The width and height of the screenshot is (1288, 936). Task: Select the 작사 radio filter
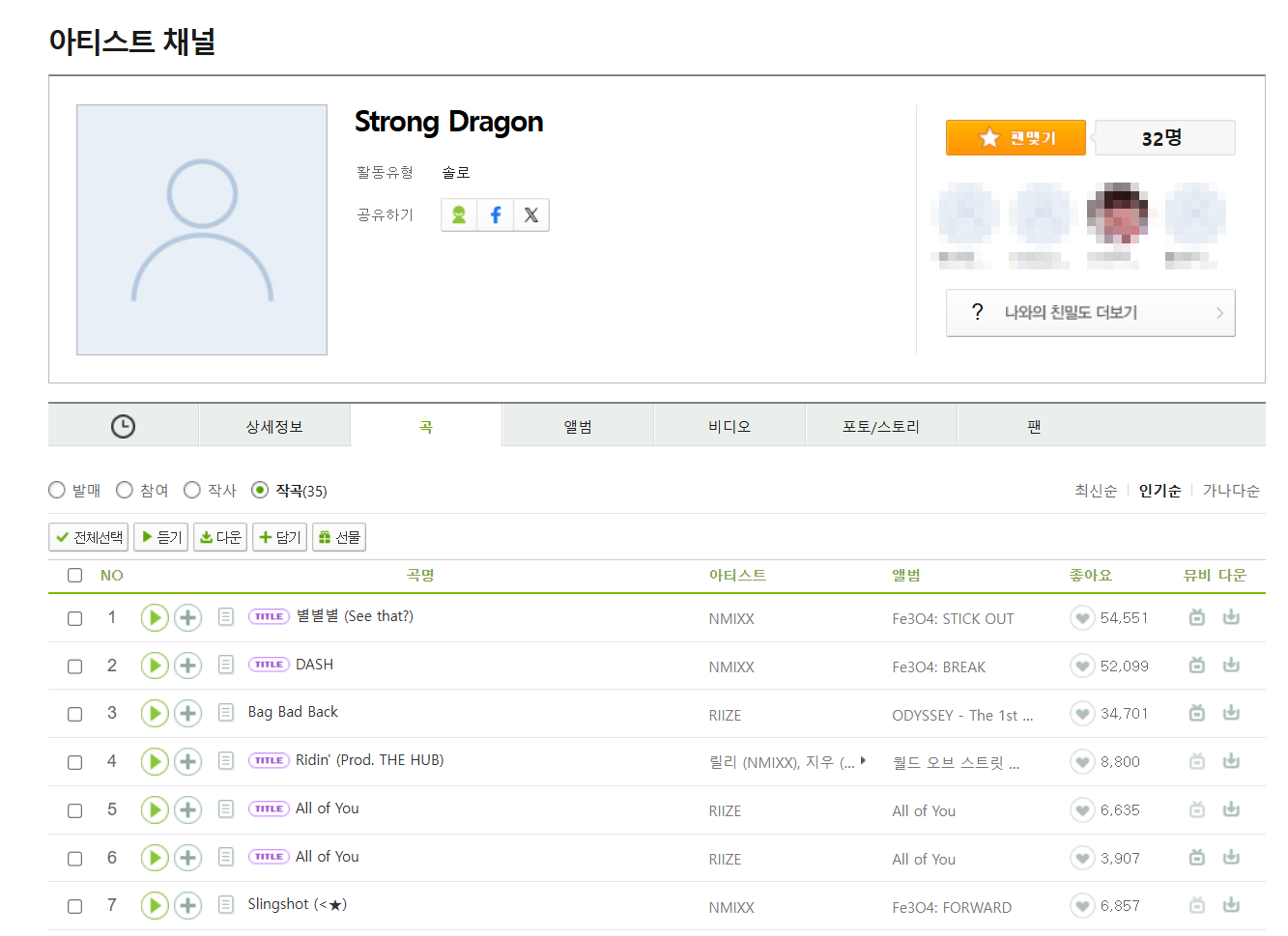(192, 491)
